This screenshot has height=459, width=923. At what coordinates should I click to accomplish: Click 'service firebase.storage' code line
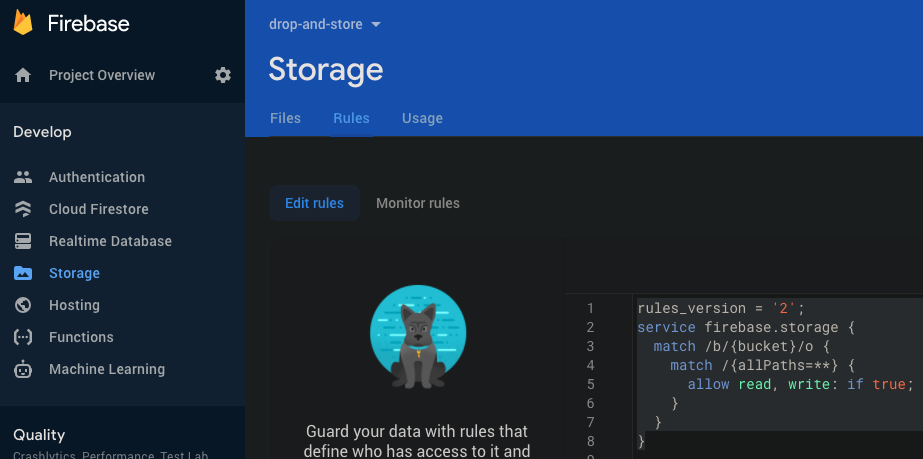[x=746, y=327]
